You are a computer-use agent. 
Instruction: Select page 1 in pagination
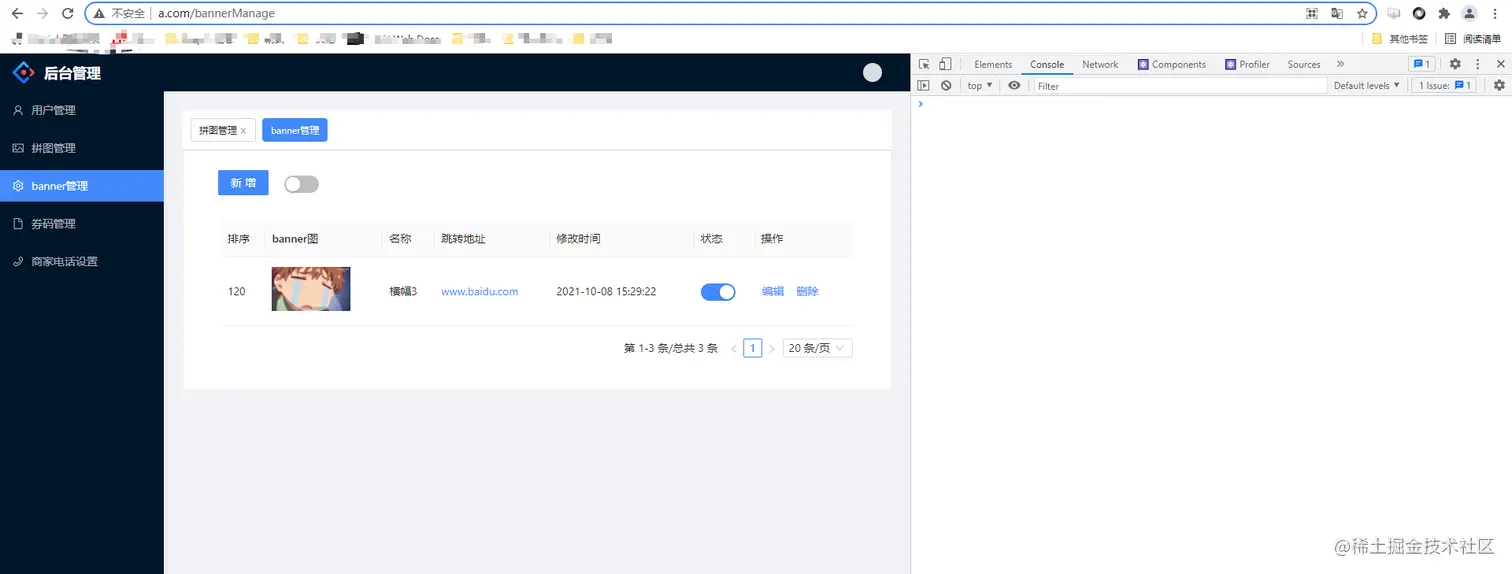(x=753, y=348)
